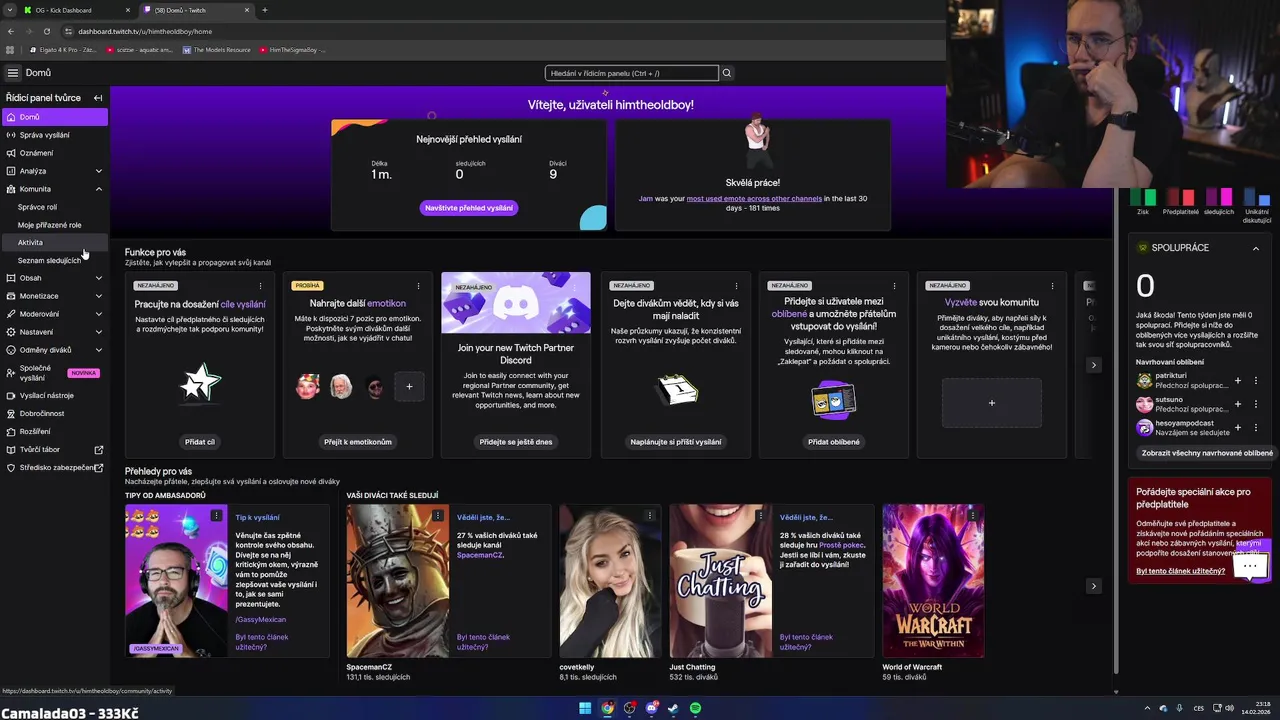Screen dimensions: 1280x720
Task: Click plus placeholder in Vyzvěte svou komunitu card
Action: pos(992,403)
